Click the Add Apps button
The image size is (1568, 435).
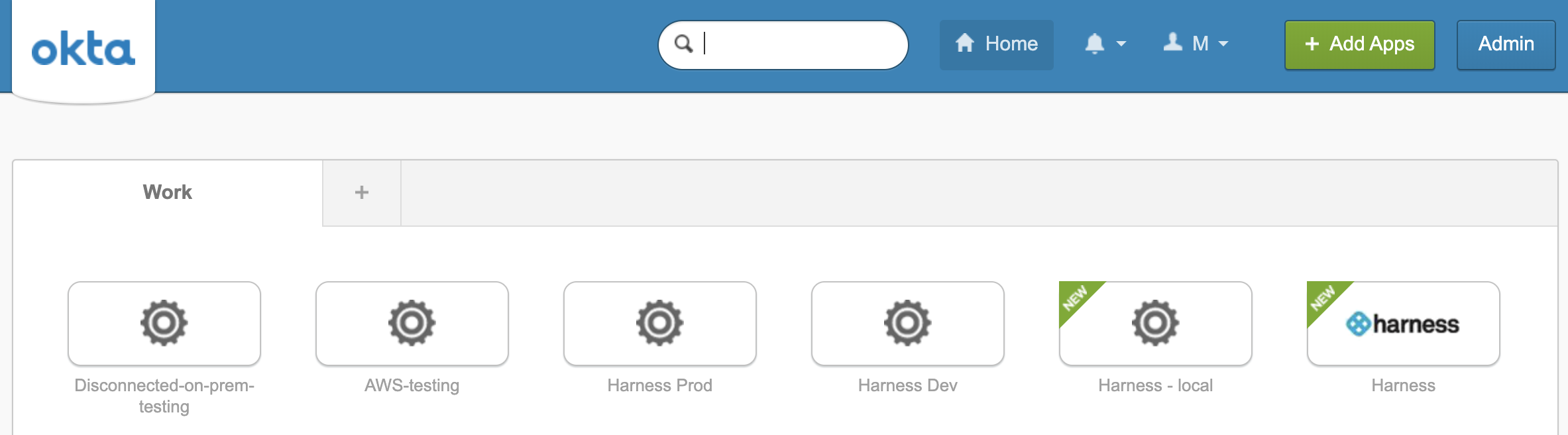click(1360, 44)
